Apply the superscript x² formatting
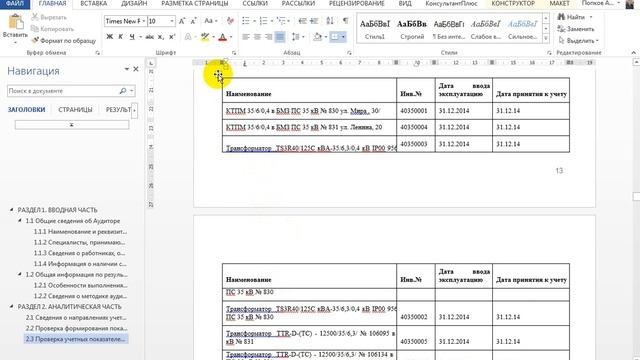640x360 pixels. (x=172, y=37)
